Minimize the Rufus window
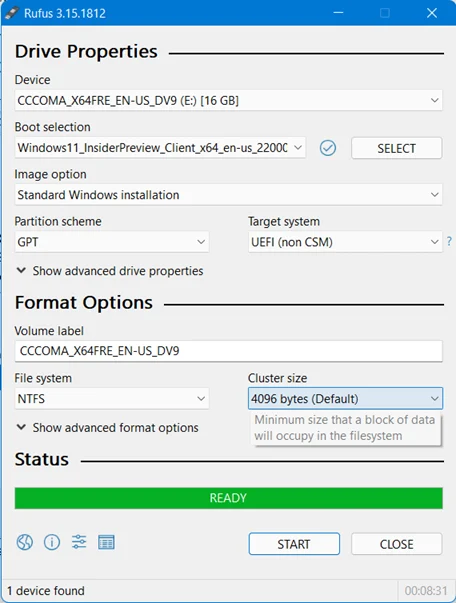The width and height of the screenshot is (456, 603). click(x=338, y=13)
